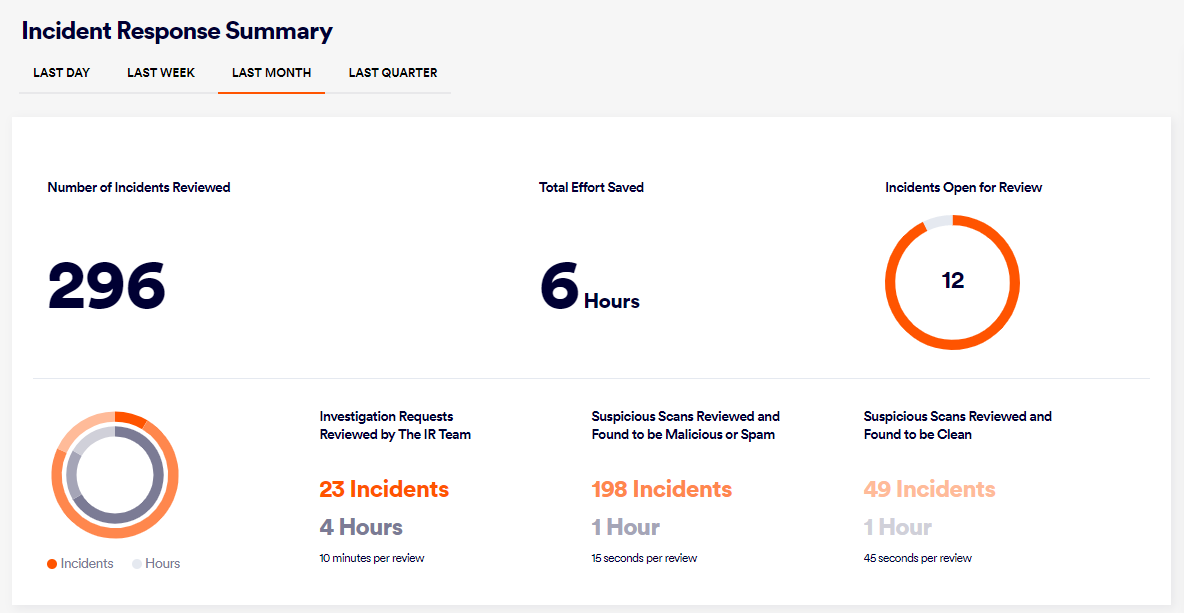Click the 10 minutes per review text
Image resolution: width=1184 pixels, height=613 pixels.
[372, 558]
